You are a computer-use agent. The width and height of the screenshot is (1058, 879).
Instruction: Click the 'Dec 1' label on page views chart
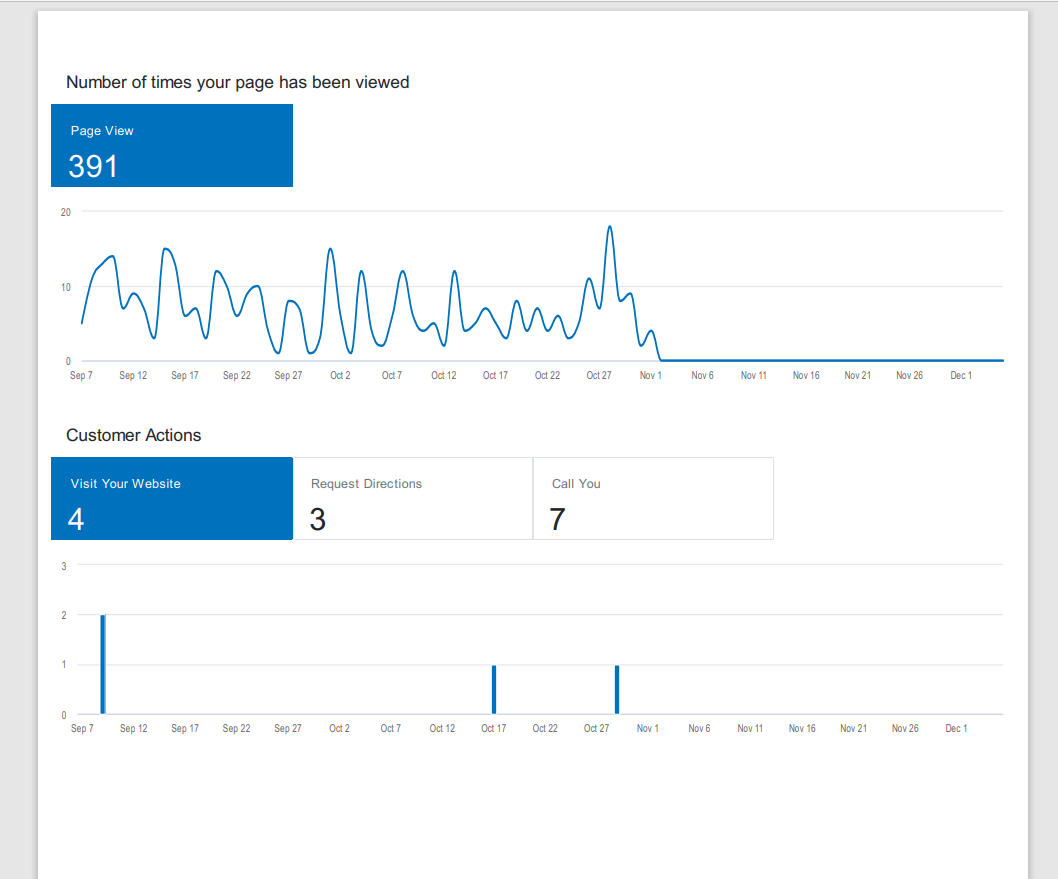click(x=961, y=375)
